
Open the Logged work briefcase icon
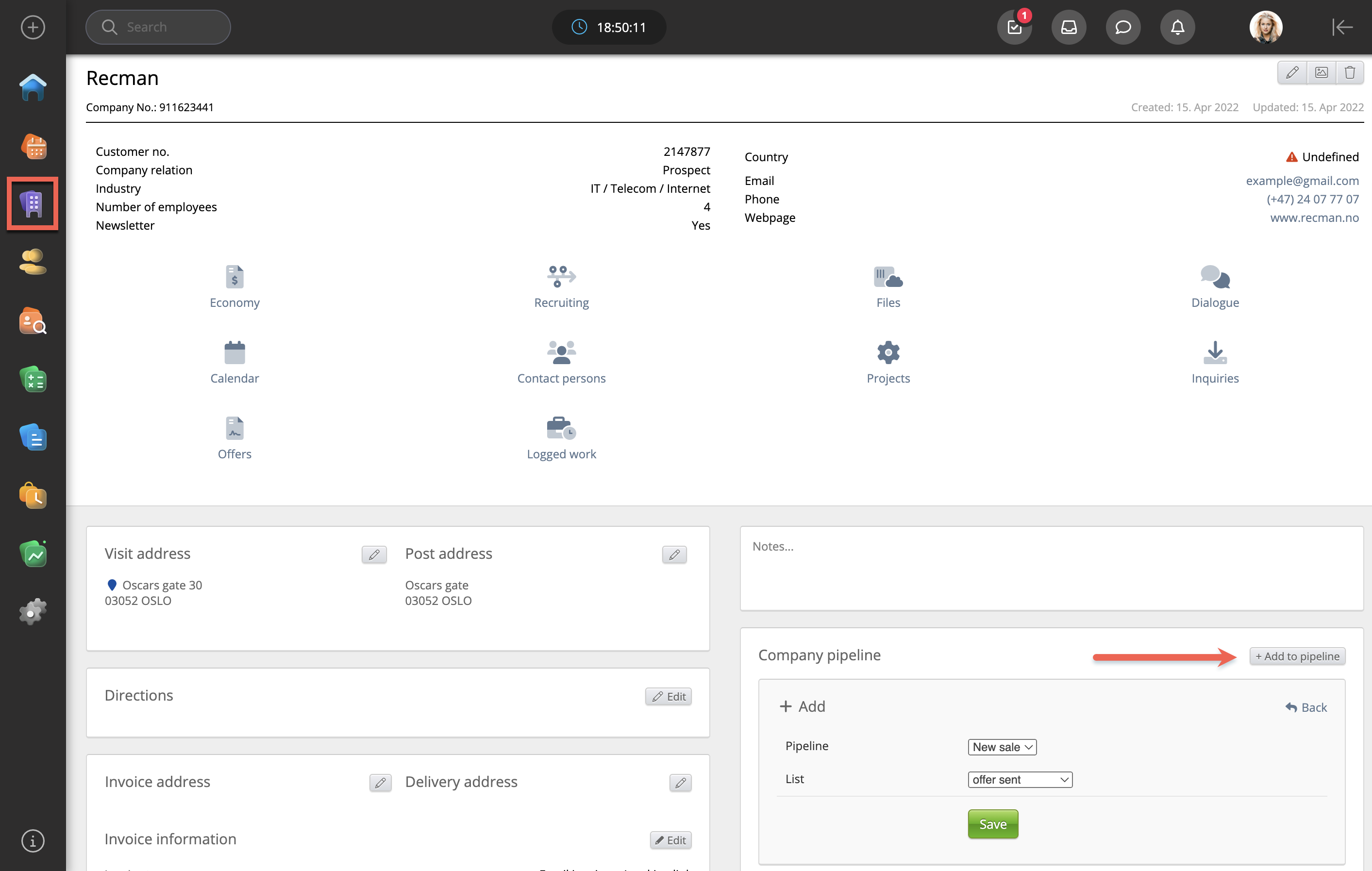pos(561,428)
